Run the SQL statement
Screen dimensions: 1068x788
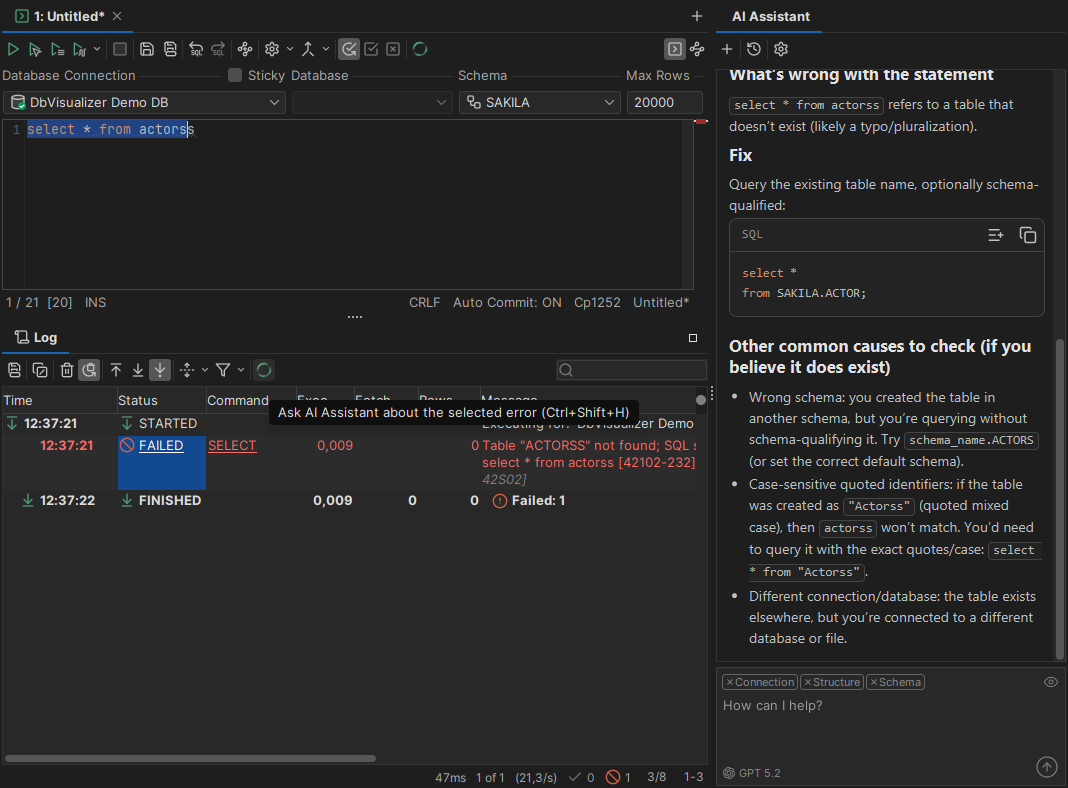point(13,48)
